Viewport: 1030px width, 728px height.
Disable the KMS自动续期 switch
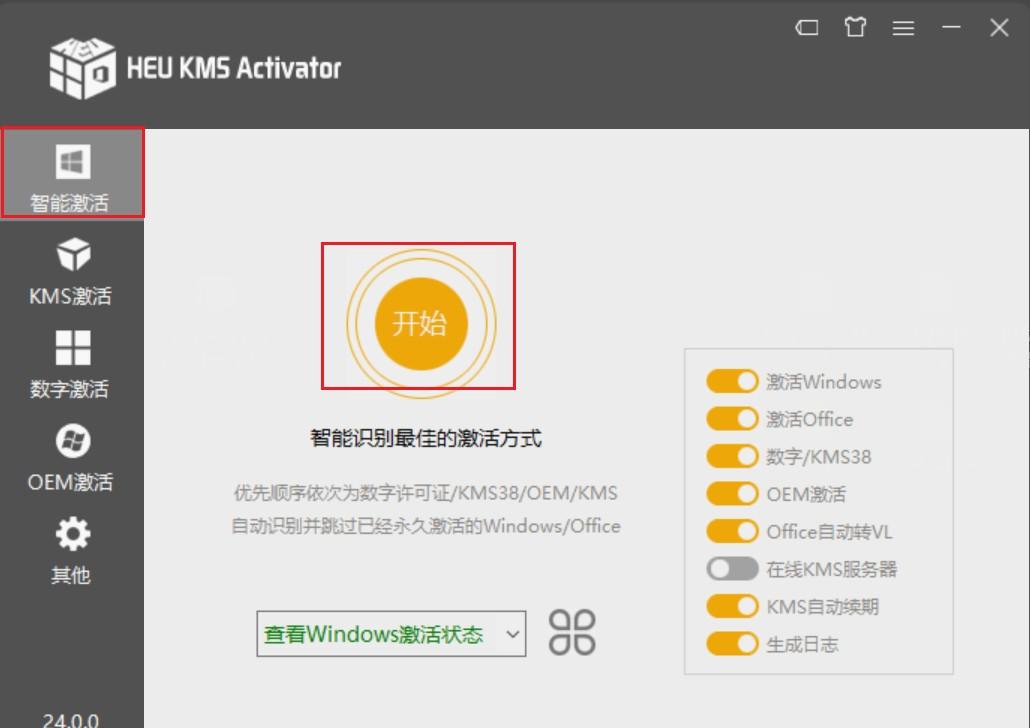click(x=732, y=606)
